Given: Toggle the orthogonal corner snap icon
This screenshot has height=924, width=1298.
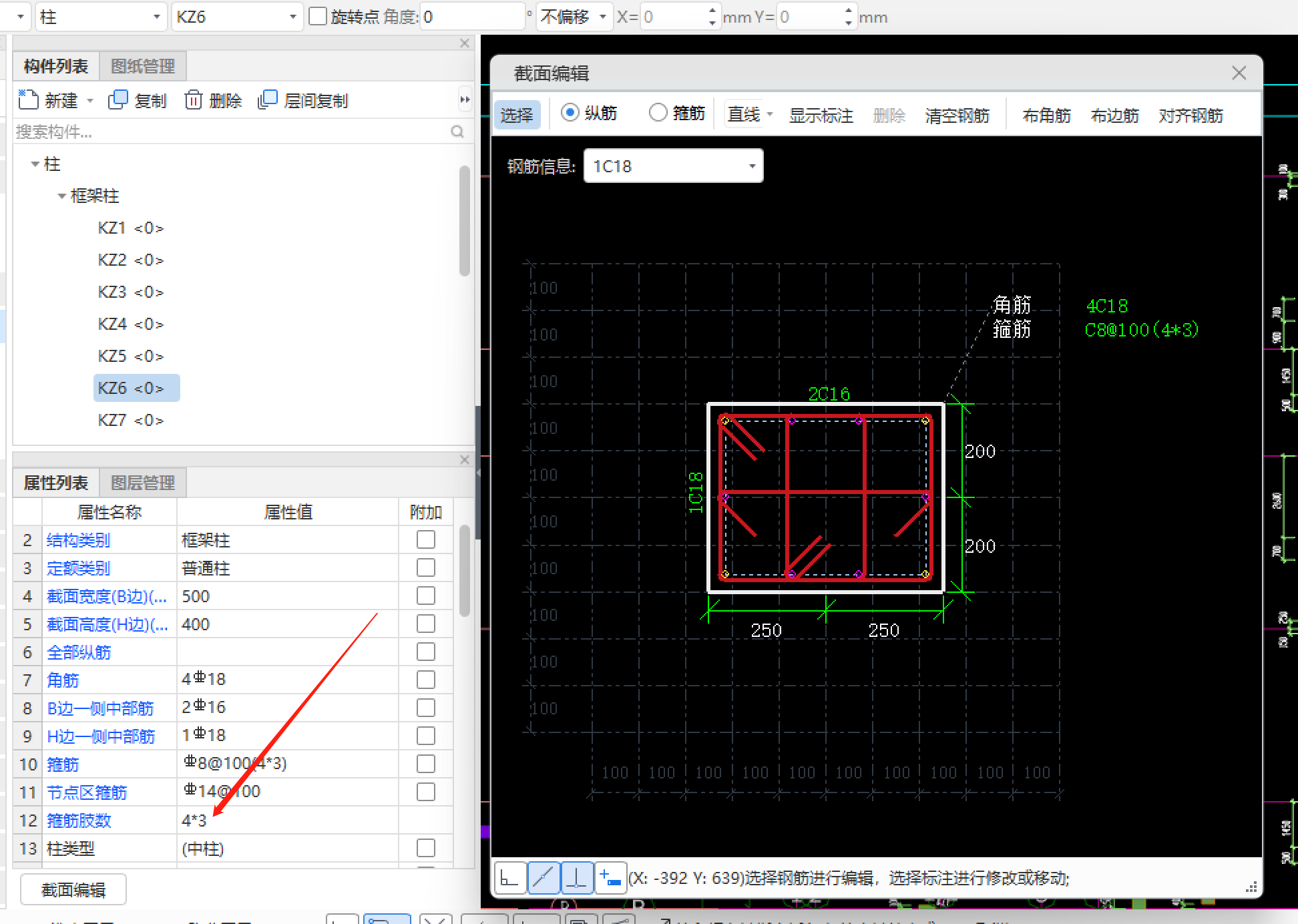Looking at the screenshot, I should click(510, 877).
